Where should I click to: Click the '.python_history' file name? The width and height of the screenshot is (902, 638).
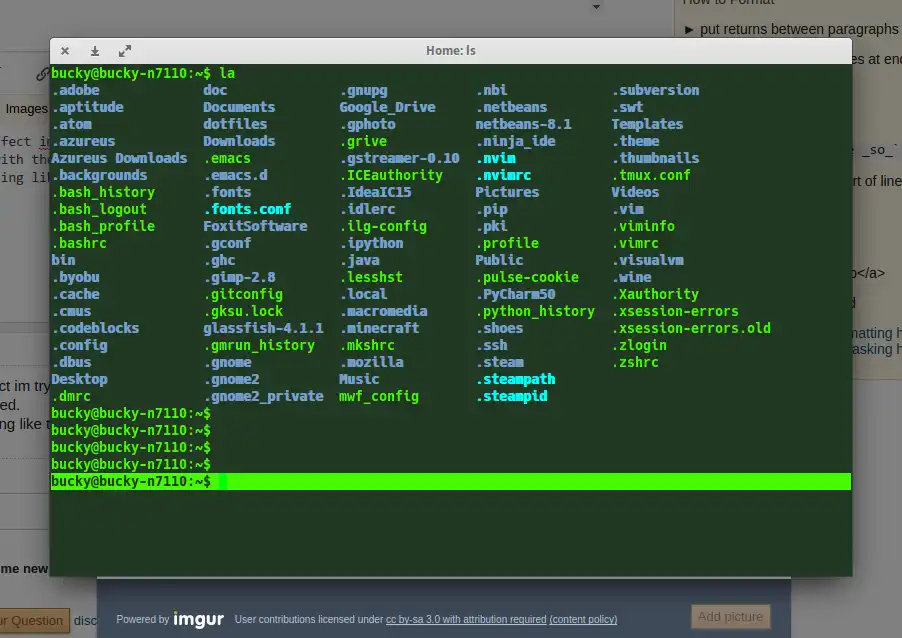coord(535,311)
